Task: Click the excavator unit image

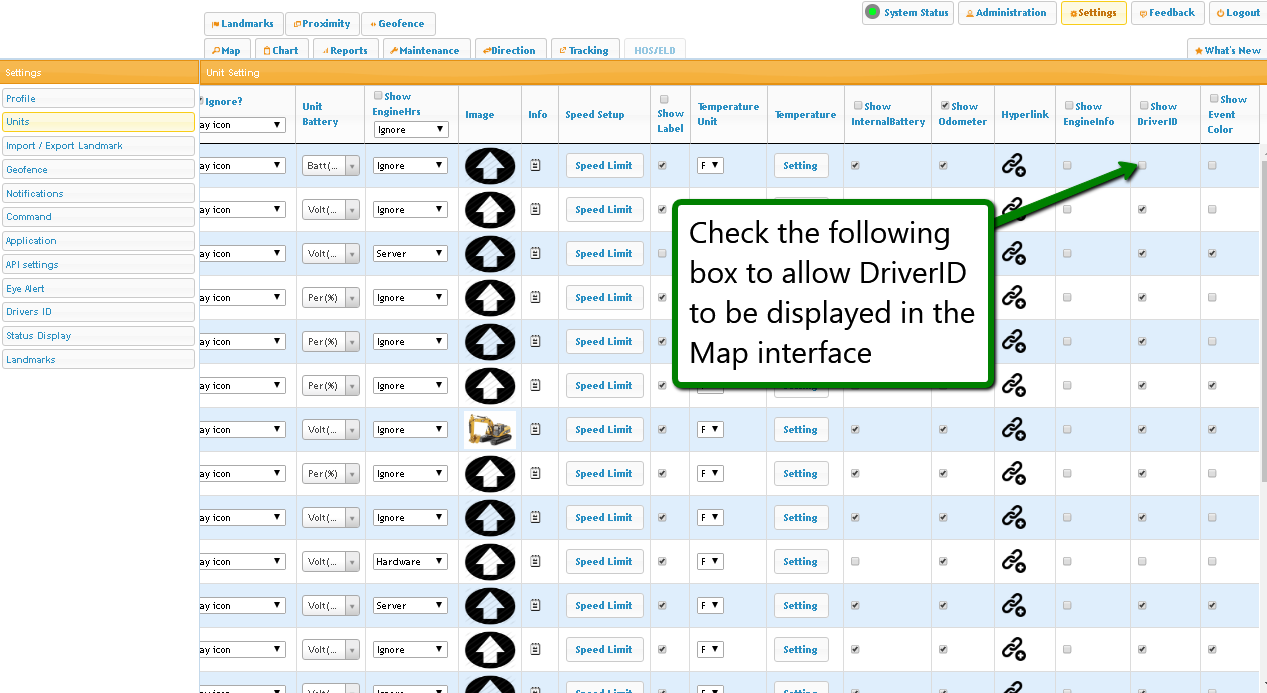Action: [x=490, y=430]
